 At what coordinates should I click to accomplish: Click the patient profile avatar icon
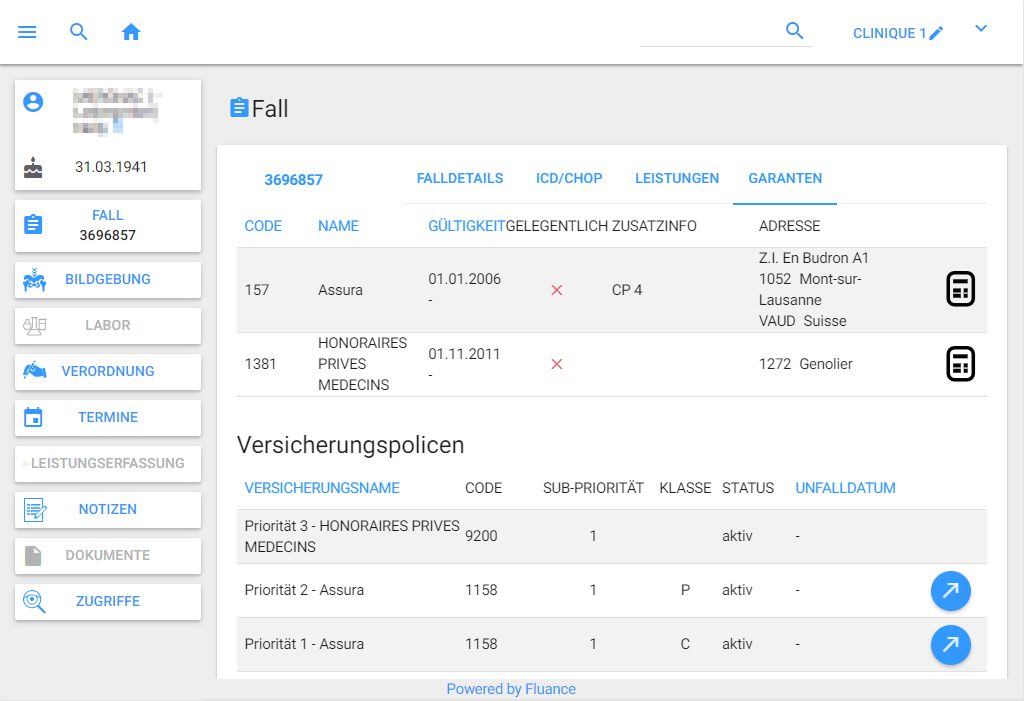click(34, 102)
